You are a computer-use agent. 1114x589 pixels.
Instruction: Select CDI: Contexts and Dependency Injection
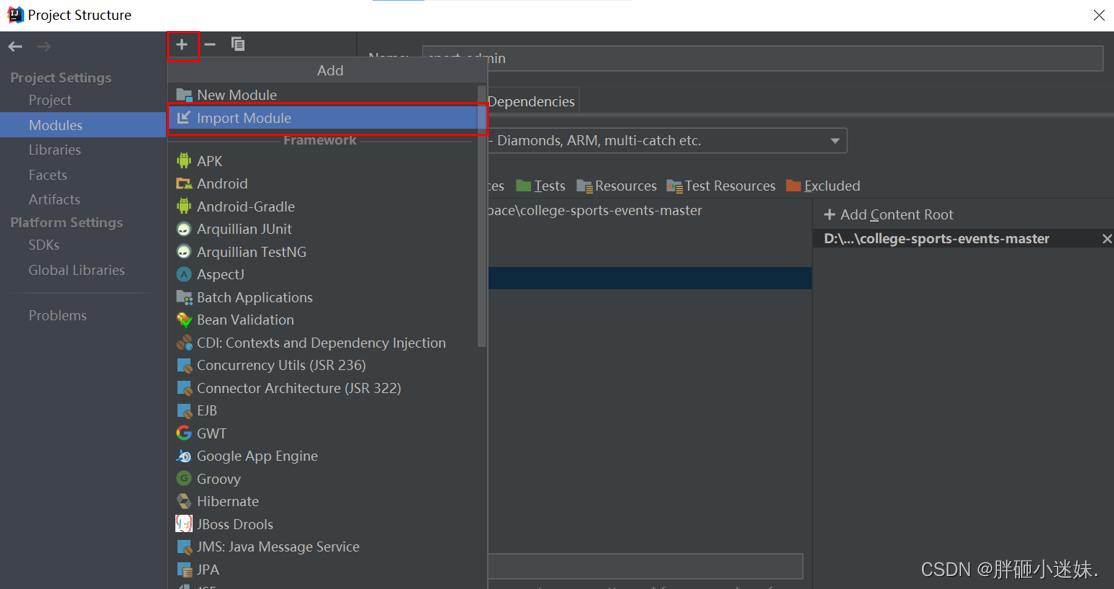coord(327,343)
